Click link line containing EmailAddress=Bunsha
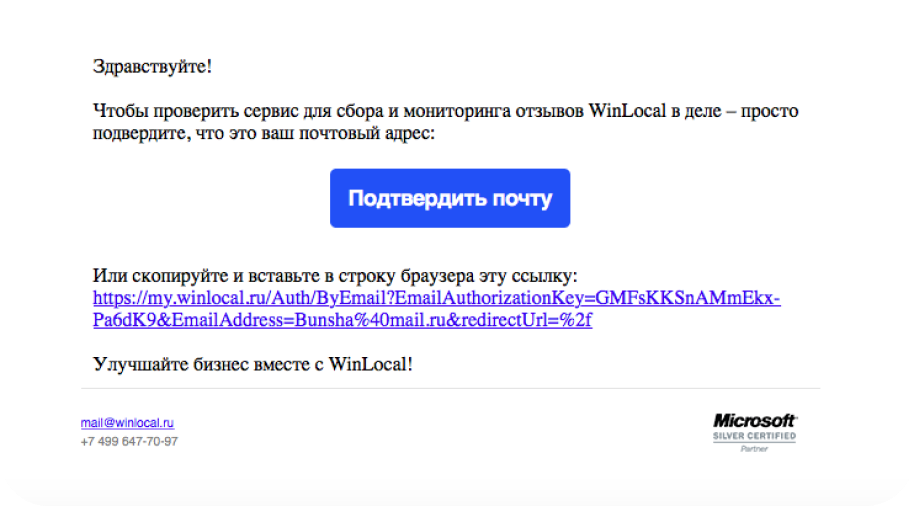Image resolution: width=914 pixels, height=506 pixels. tap(342, 321)
